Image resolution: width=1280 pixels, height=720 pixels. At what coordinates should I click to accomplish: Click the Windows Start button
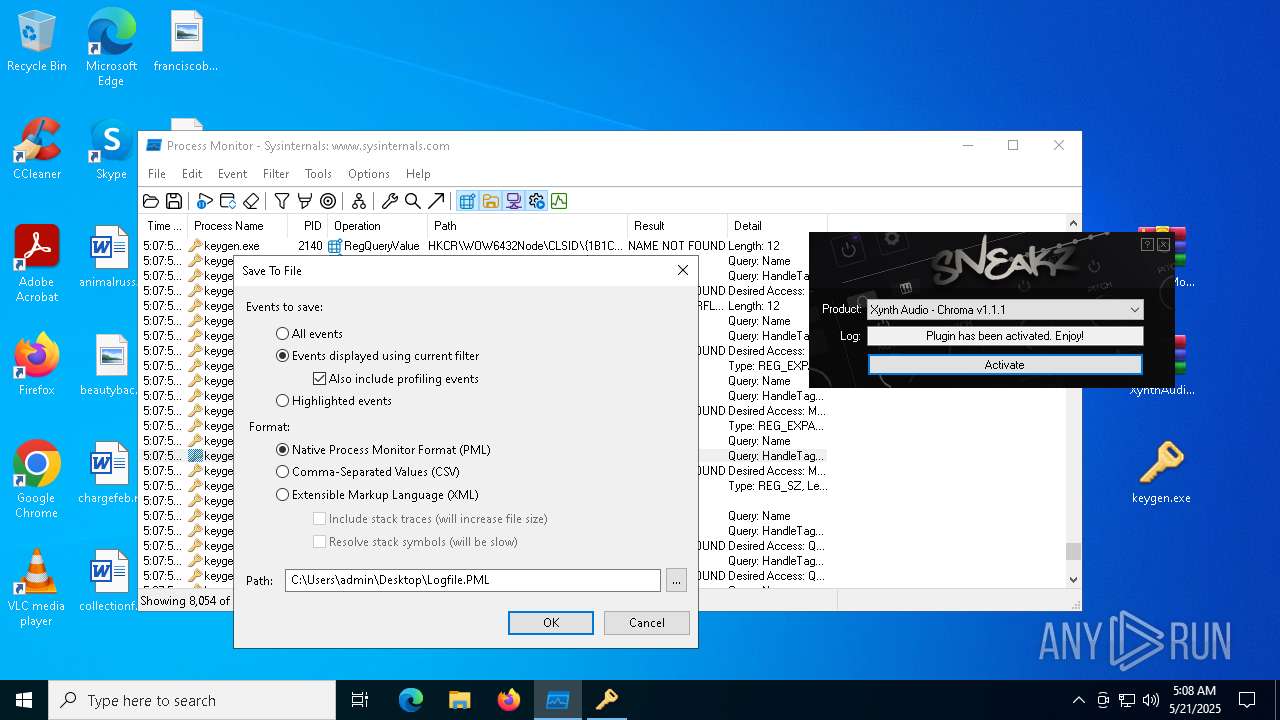tap(24, 700)
